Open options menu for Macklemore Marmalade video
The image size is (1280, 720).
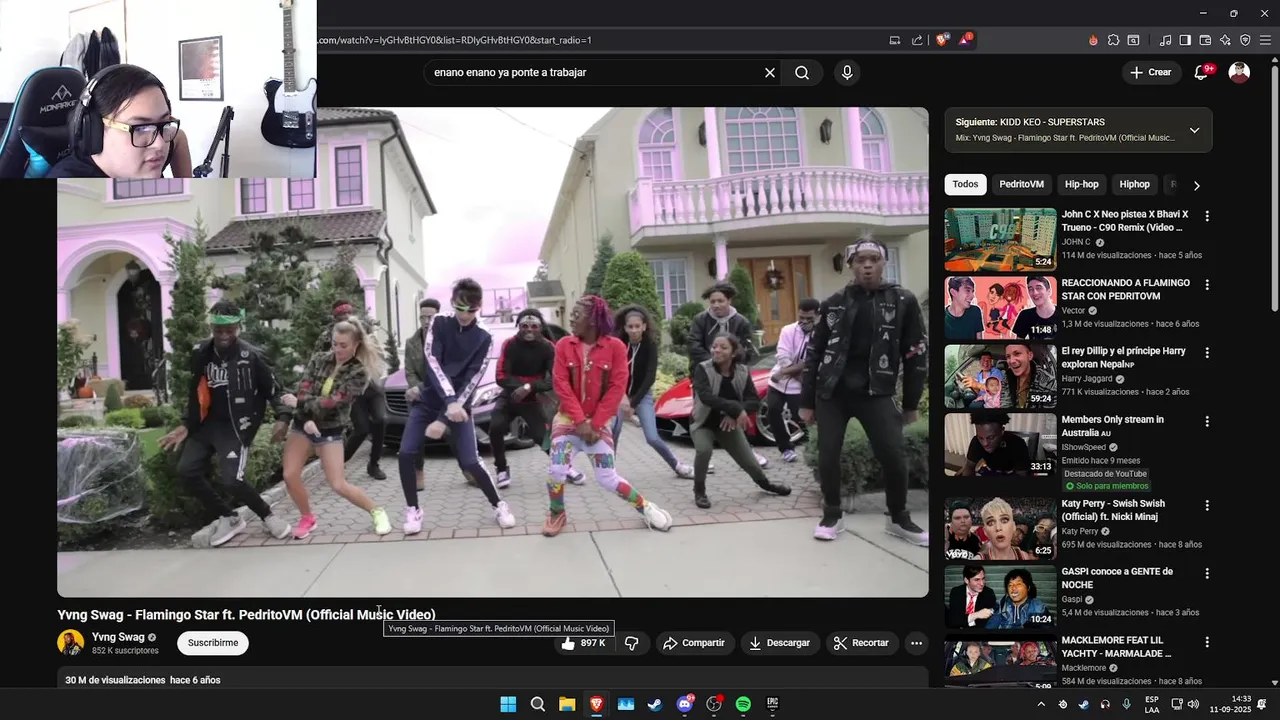pyautogui.click(x=1207, y=642)
